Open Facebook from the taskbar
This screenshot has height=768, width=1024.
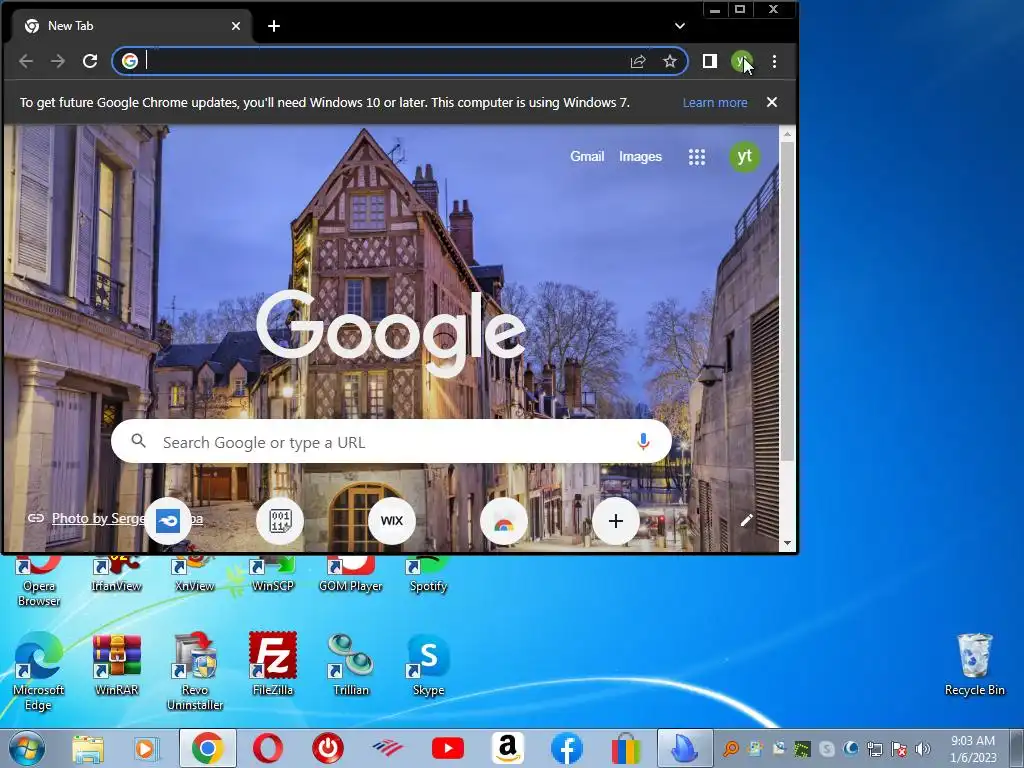[x=567, y=748]
